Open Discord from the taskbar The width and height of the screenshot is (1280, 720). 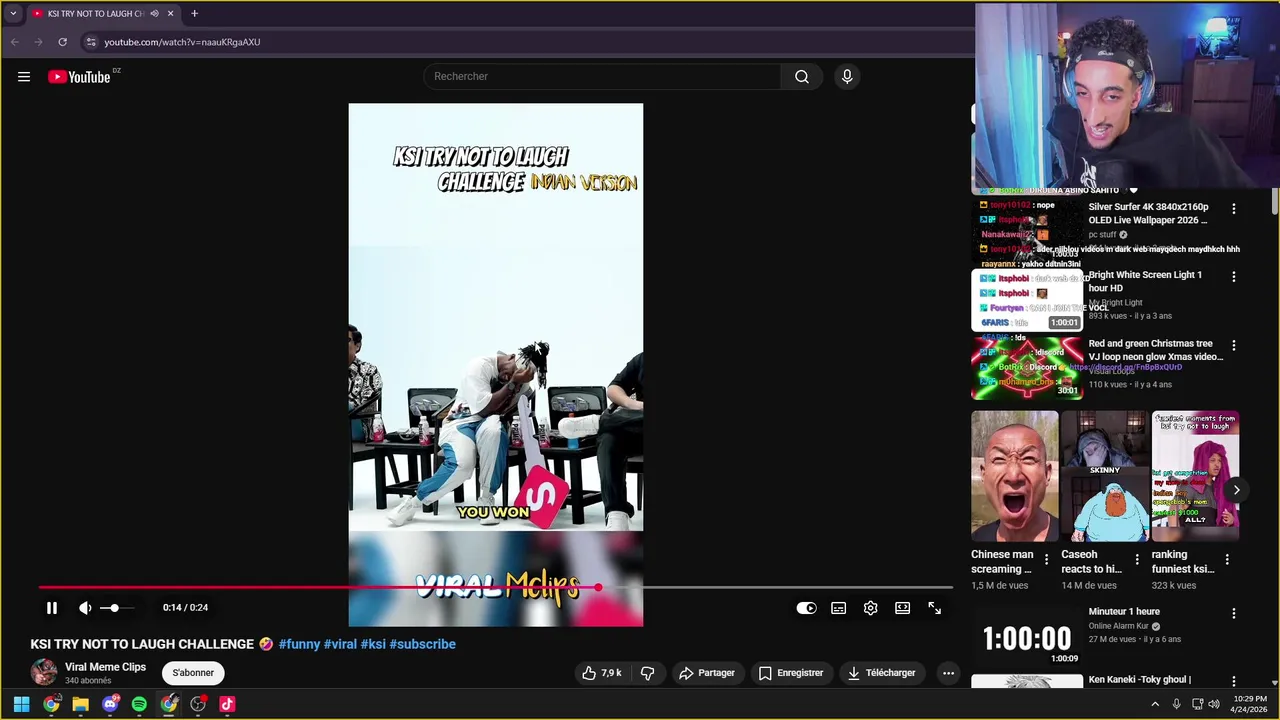tap(110, 704)
